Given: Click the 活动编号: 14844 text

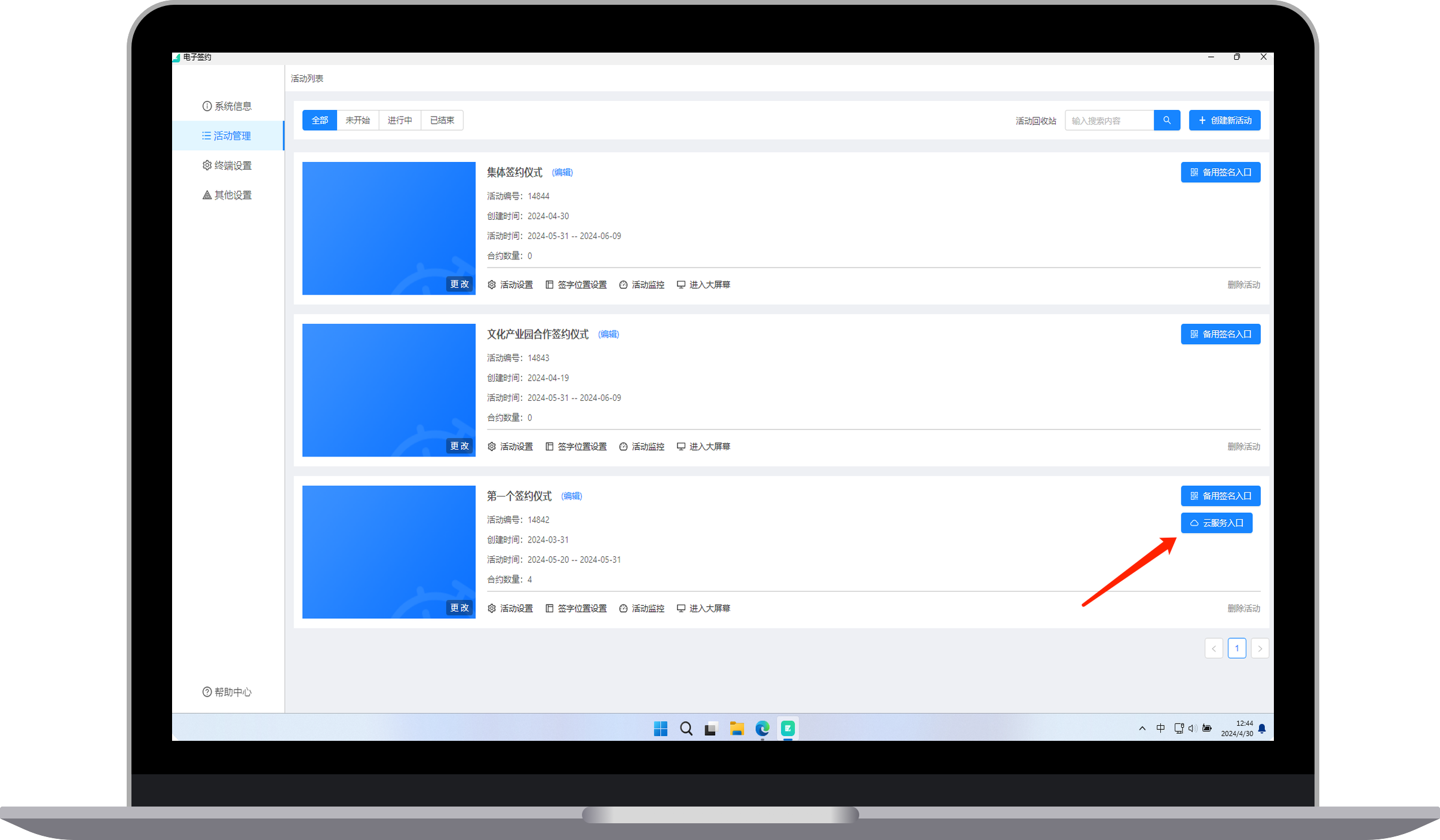Looking at the screenshot, I should pos(518,197).
